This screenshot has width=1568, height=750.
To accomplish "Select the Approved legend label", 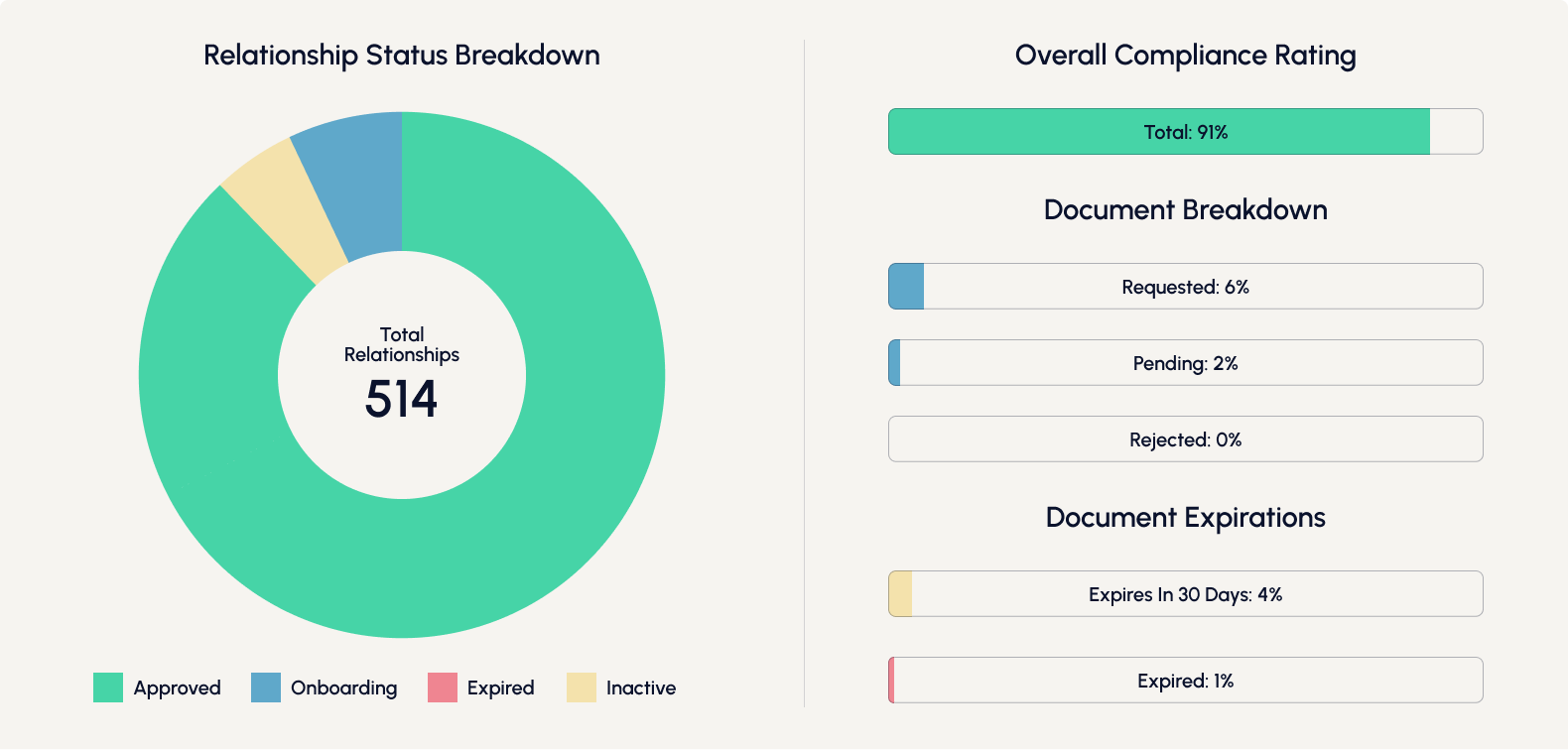I will (177, 687).
